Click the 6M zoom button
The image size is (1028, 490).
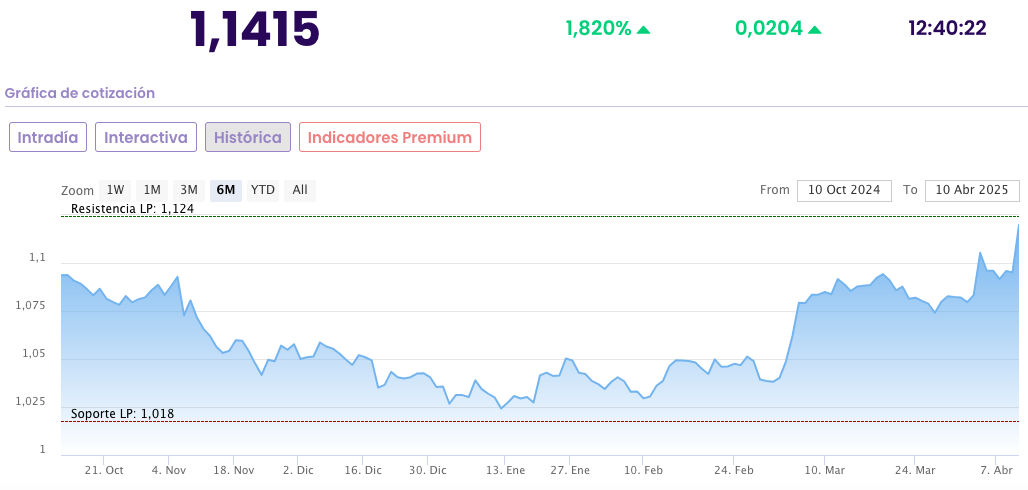(226, 190)
